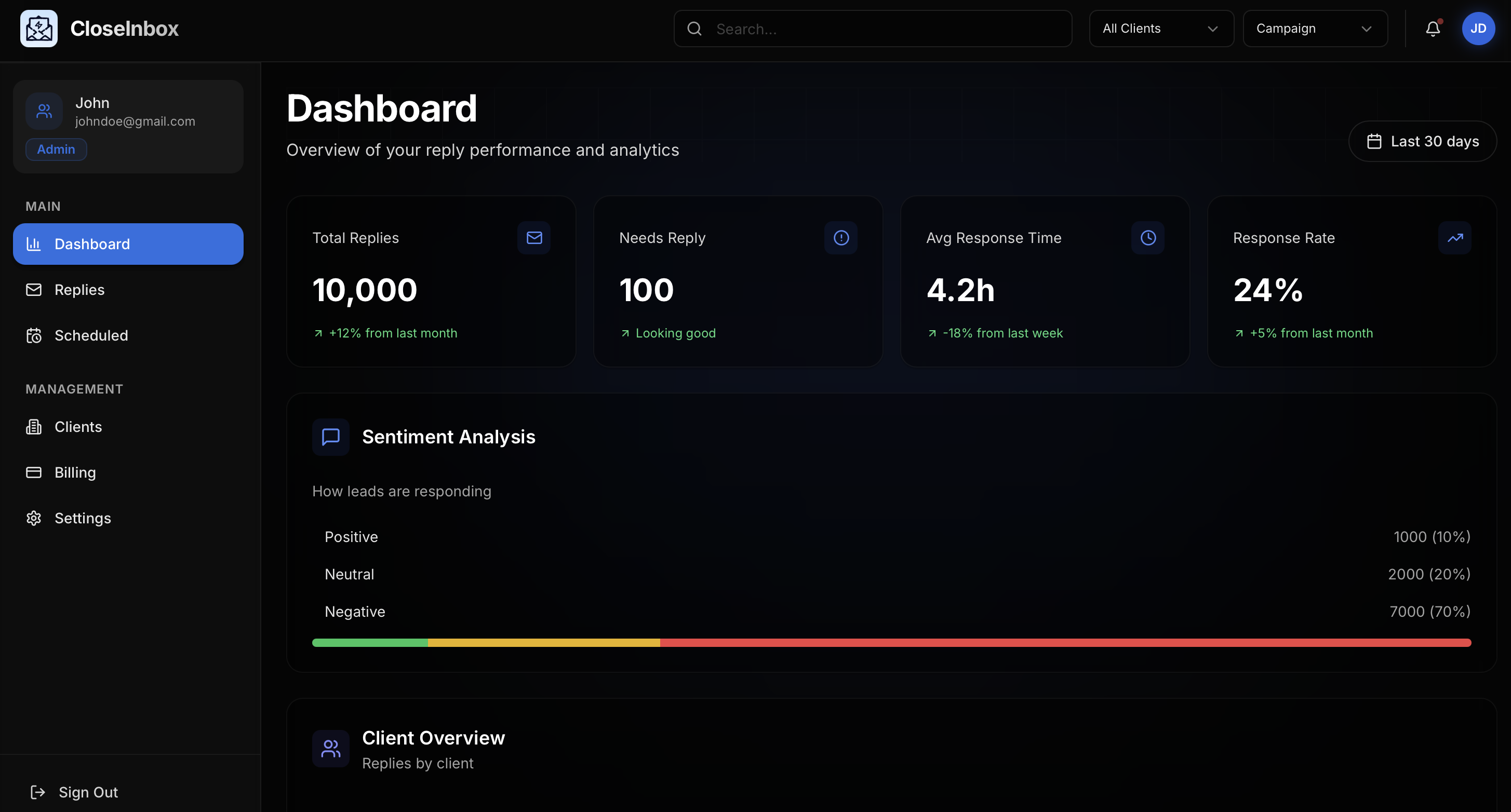Click the Dashboard page title
This screenshot has width=1511, height=812.
[382, 109]
